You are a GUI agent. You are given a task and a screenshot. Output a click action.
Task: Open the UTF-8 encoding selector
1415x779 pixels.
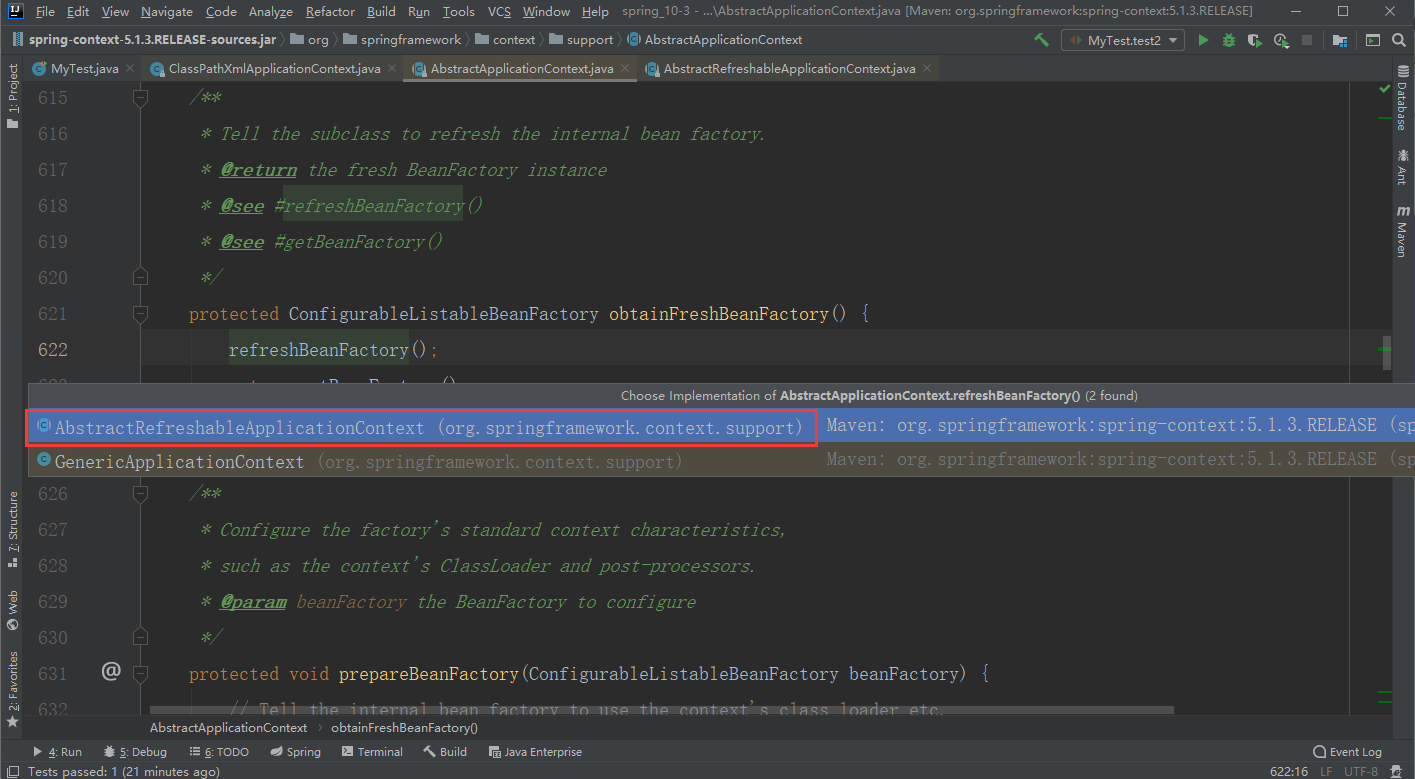(x=1361, y=771)
